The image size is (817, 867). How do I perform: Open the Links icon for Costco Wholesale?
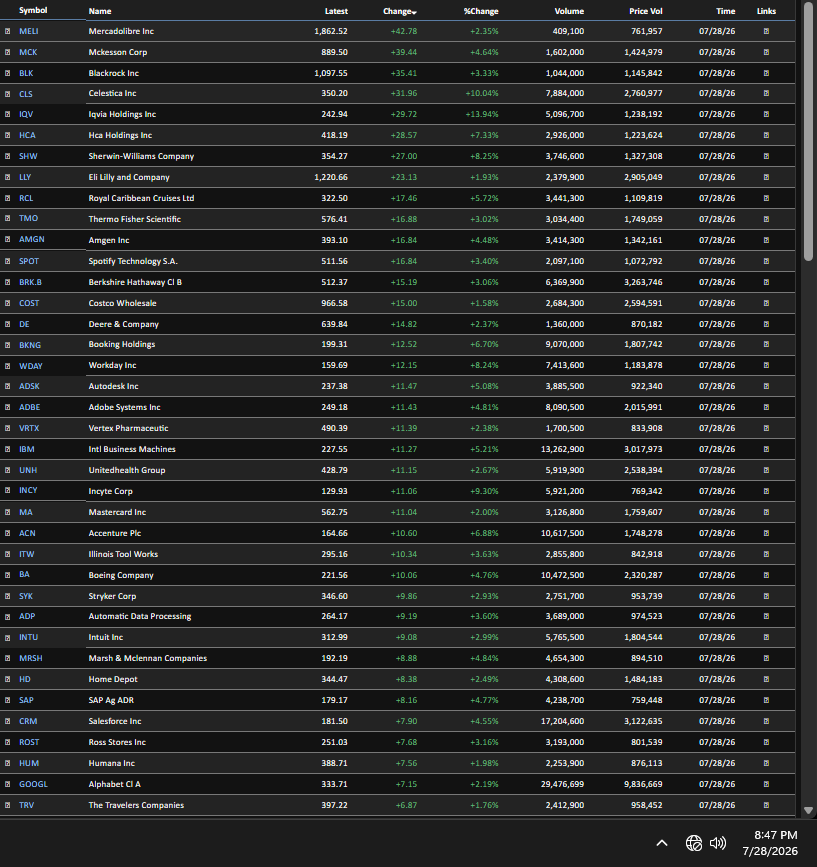(766, 304)
